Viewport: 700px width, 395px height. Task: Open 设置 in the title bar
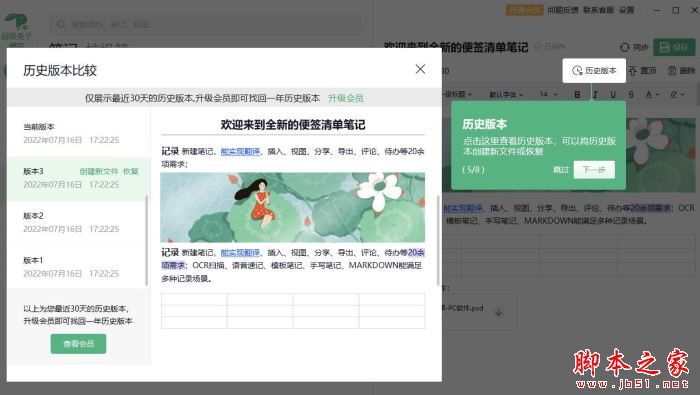[x=626, y=10]
